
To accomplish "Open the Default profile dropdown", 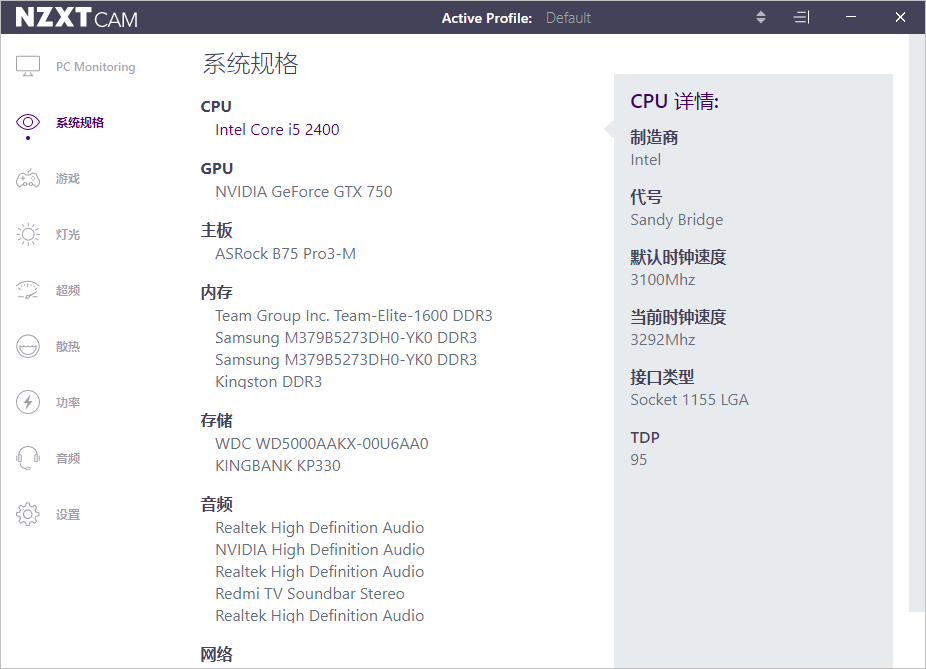I will pos(568,18).
